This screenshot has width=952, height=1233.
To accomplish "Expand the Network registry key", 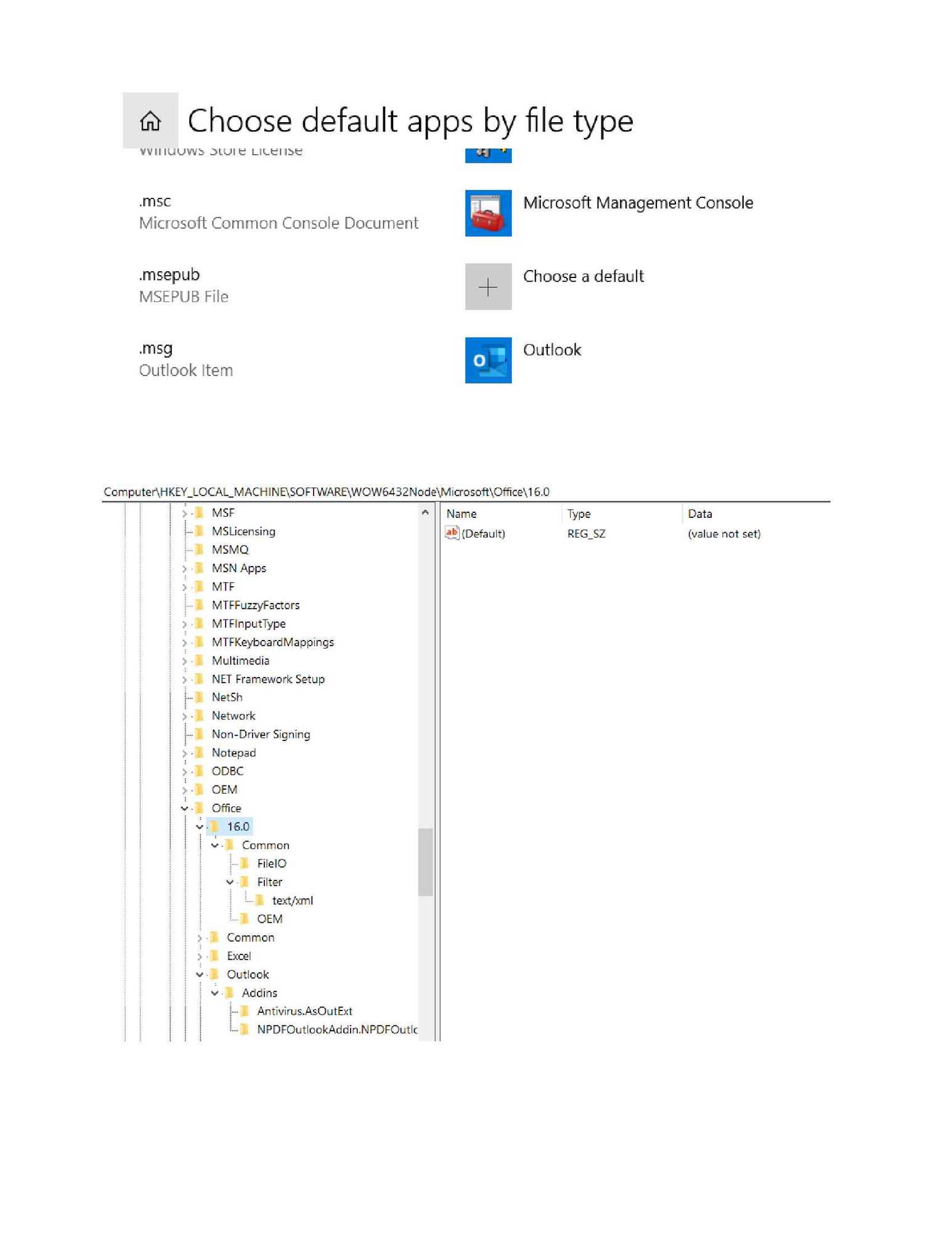I will [x=184, y=716].
